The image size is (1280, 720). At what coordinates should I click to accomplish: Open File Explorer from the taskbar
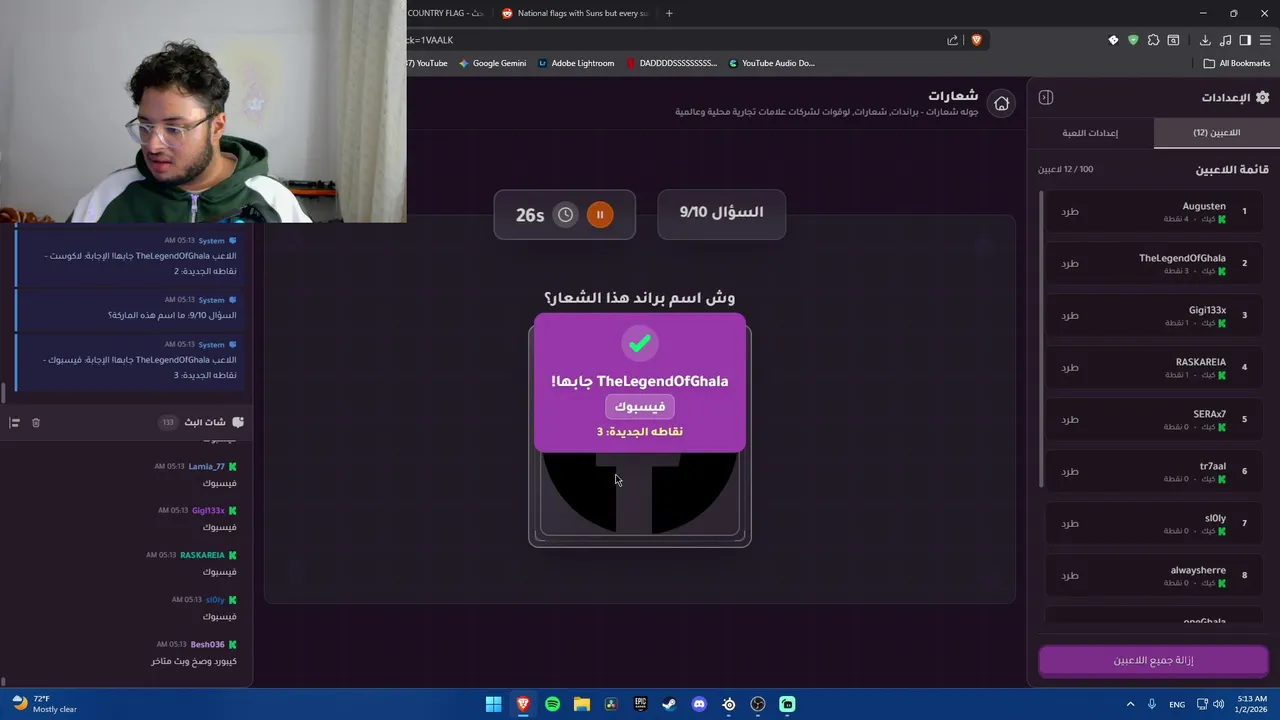point(581,704)
